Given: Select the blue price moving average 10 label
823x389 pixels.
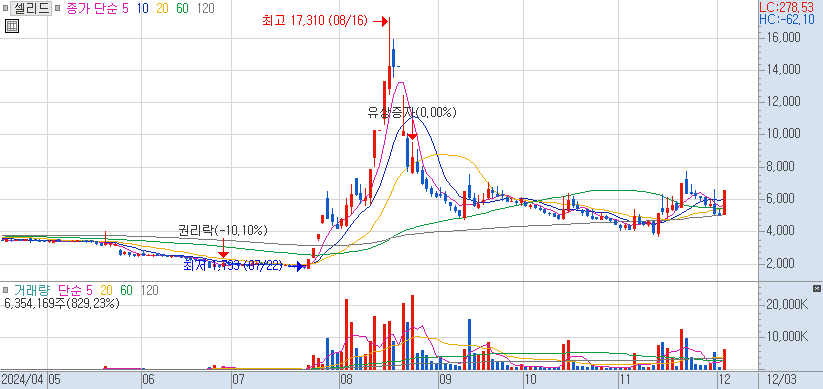Looking at the screenshot, I should 142,8.
